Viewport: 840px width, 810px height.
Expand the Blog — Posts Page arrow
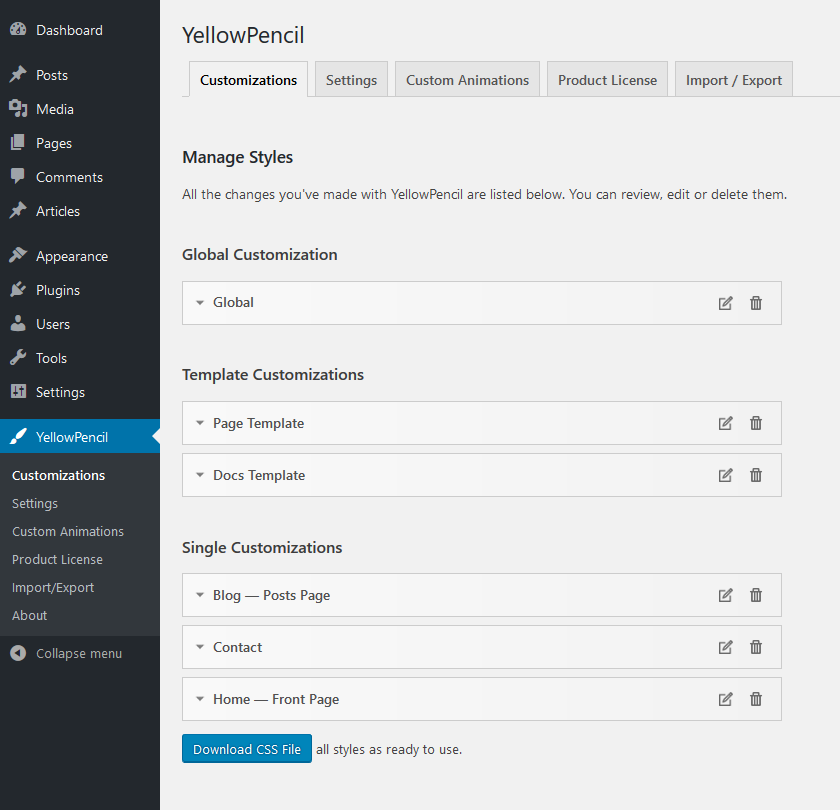200,595
